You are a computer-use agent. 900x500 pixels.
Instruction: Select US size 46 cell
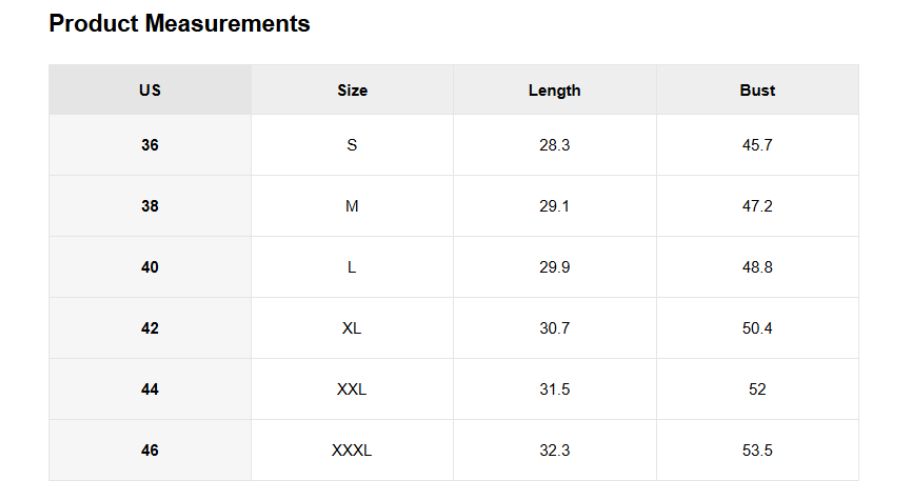150,450
